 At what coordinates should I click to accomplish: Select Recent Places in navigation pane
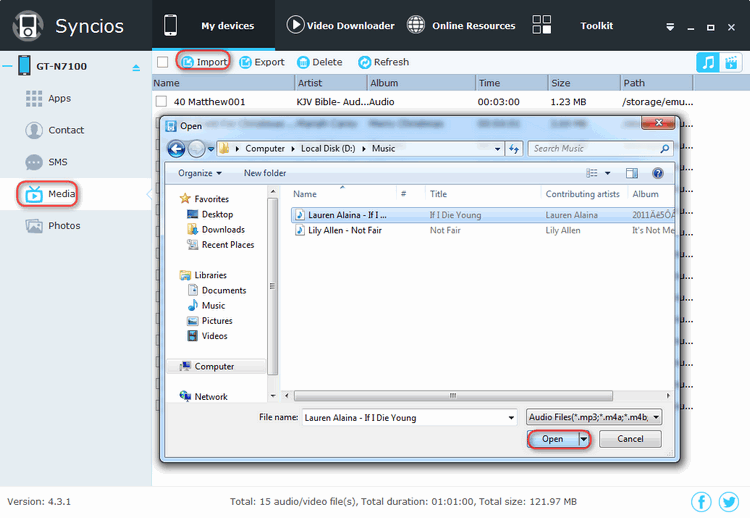[x=221, y=245]
